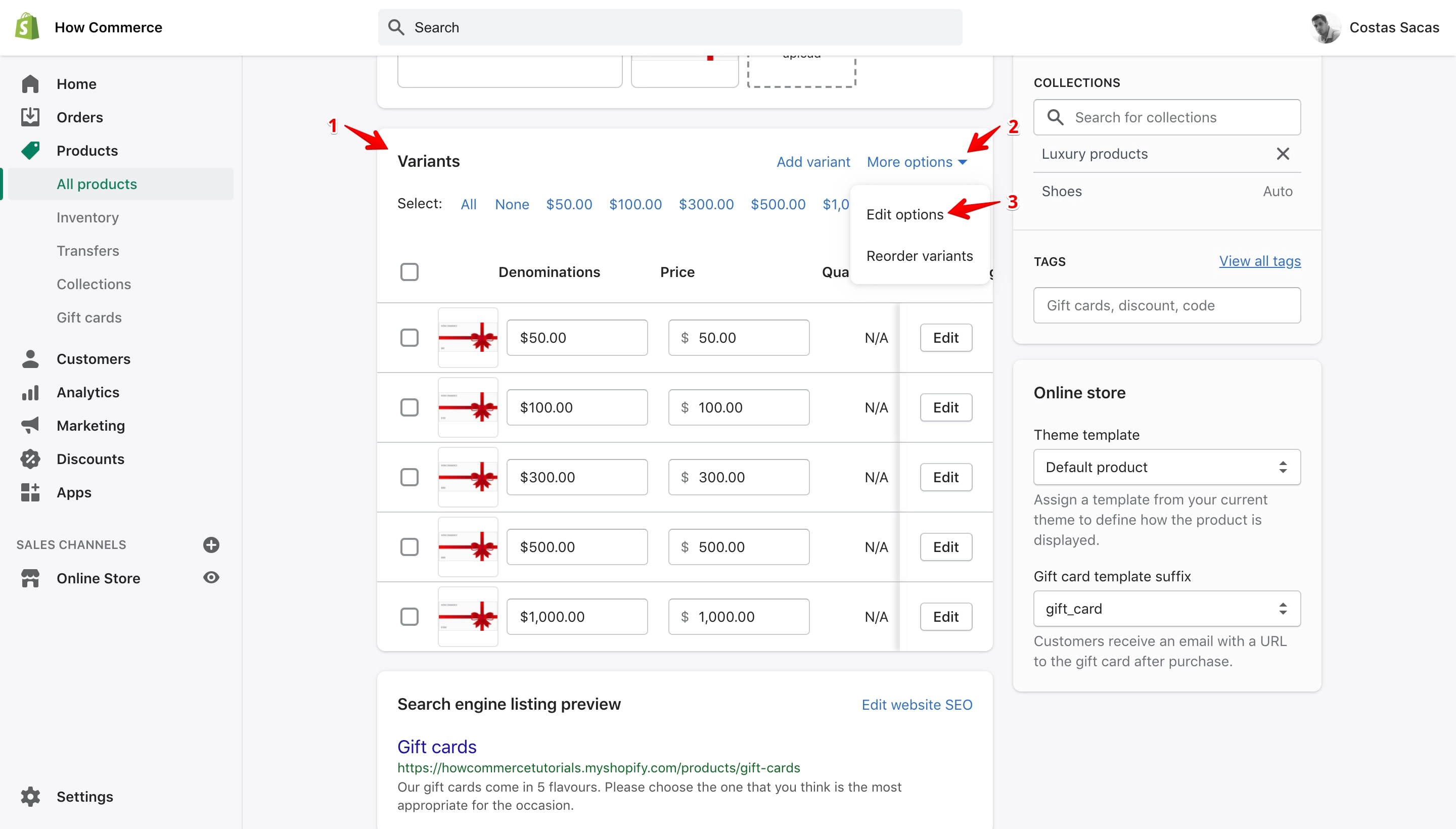The height and width of the screenshot is (829, 1456).
Task: Choose Edit options from the menu
Action: click(905, 215)
